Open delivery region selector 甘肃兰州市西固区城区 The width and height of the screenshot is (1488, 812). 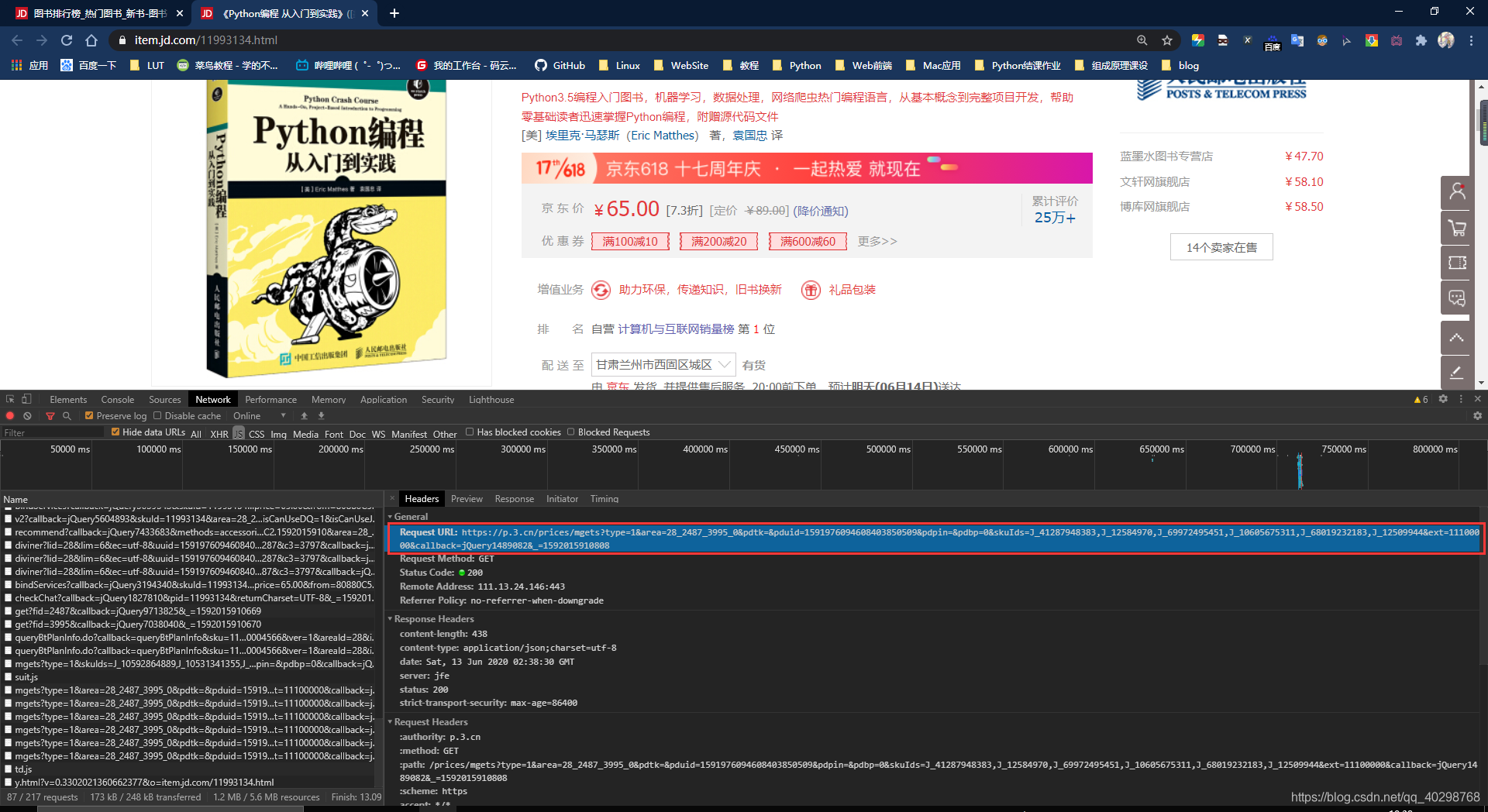663,364
